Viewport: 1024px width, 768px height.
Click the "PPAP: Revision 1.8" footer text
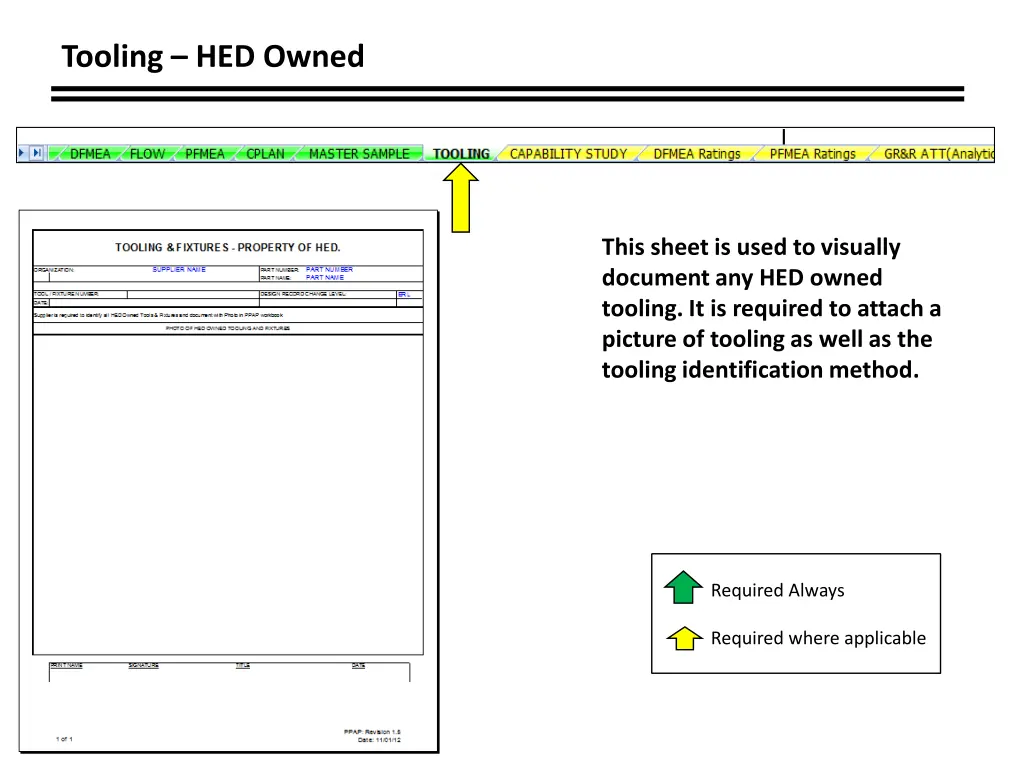click(372, 732)
